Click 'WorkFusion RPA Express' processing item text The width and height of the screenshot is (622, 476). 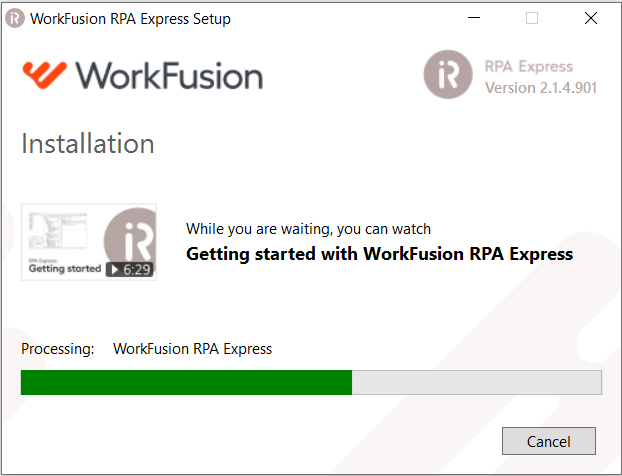tap(192, 349)
